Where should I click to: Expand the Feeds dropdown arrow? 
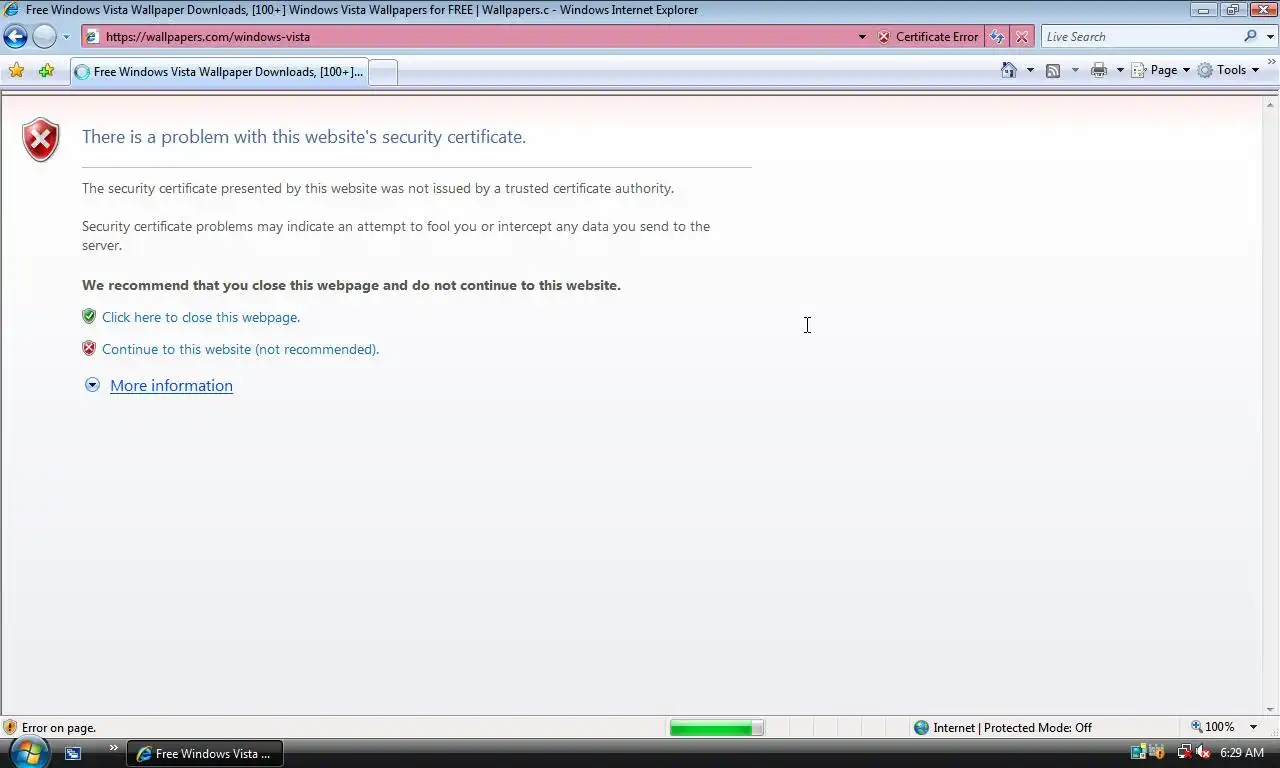coord(1075,70)
